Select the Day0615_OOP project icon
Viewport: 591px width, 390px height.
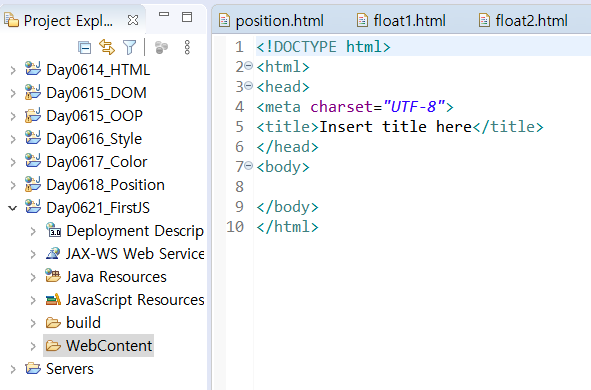click(33, 115)
